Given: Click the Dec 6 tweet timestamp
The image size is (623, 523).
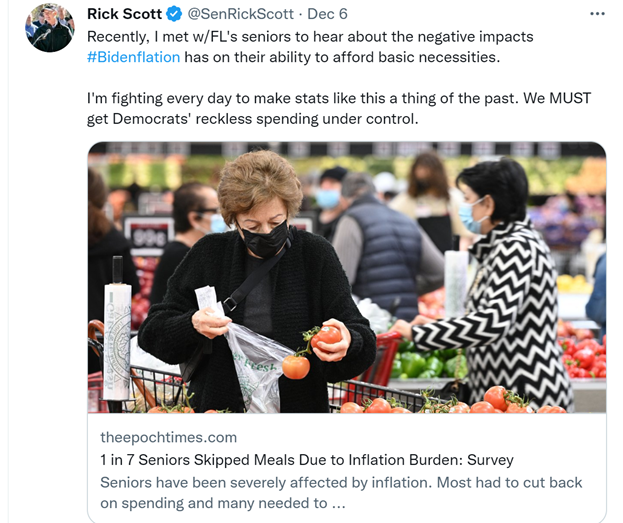Looking at the screenshot, I should (327, 14).
